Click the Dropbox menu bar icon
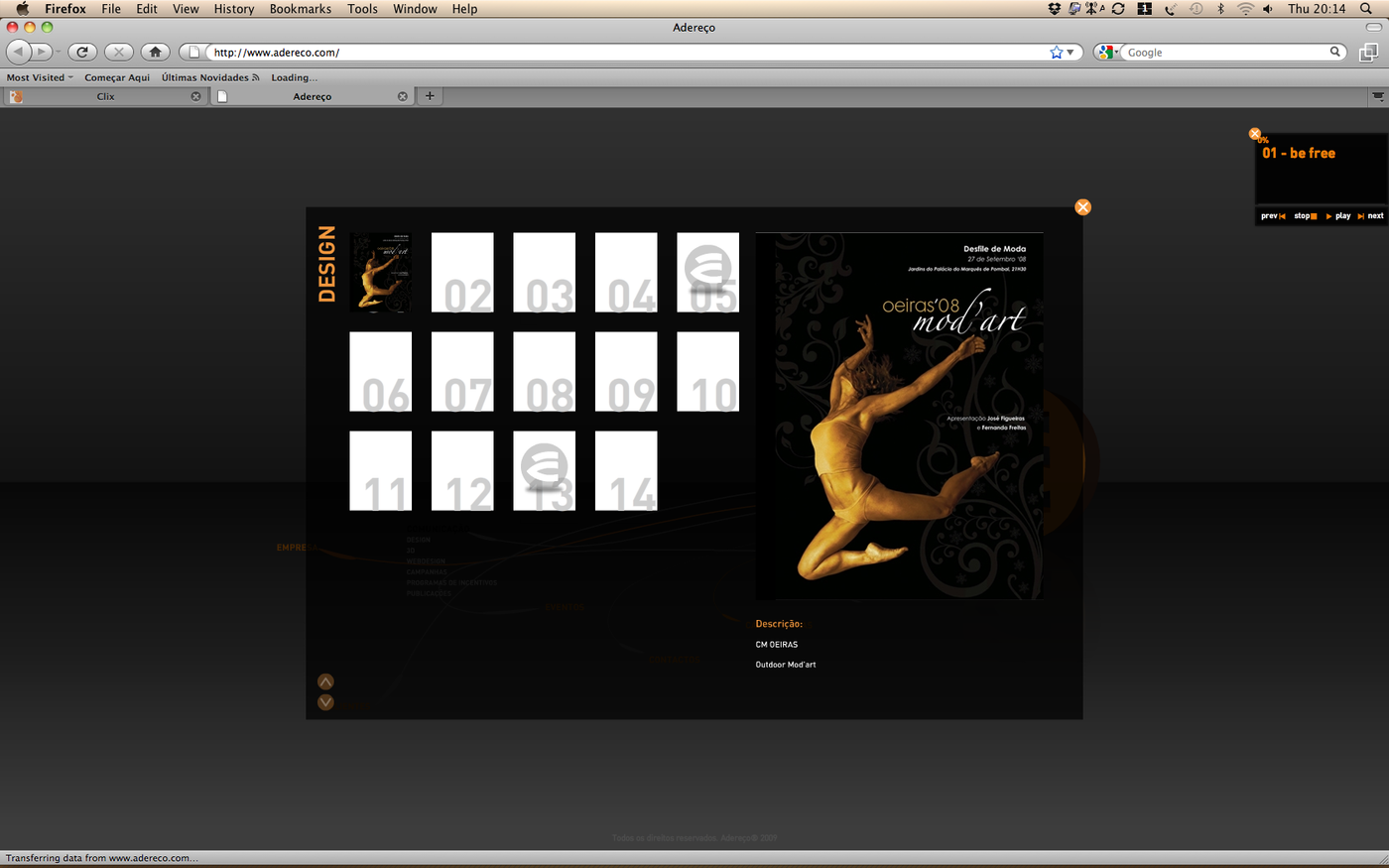This screenshot has width=1389, height=868. coord(1054,9)
